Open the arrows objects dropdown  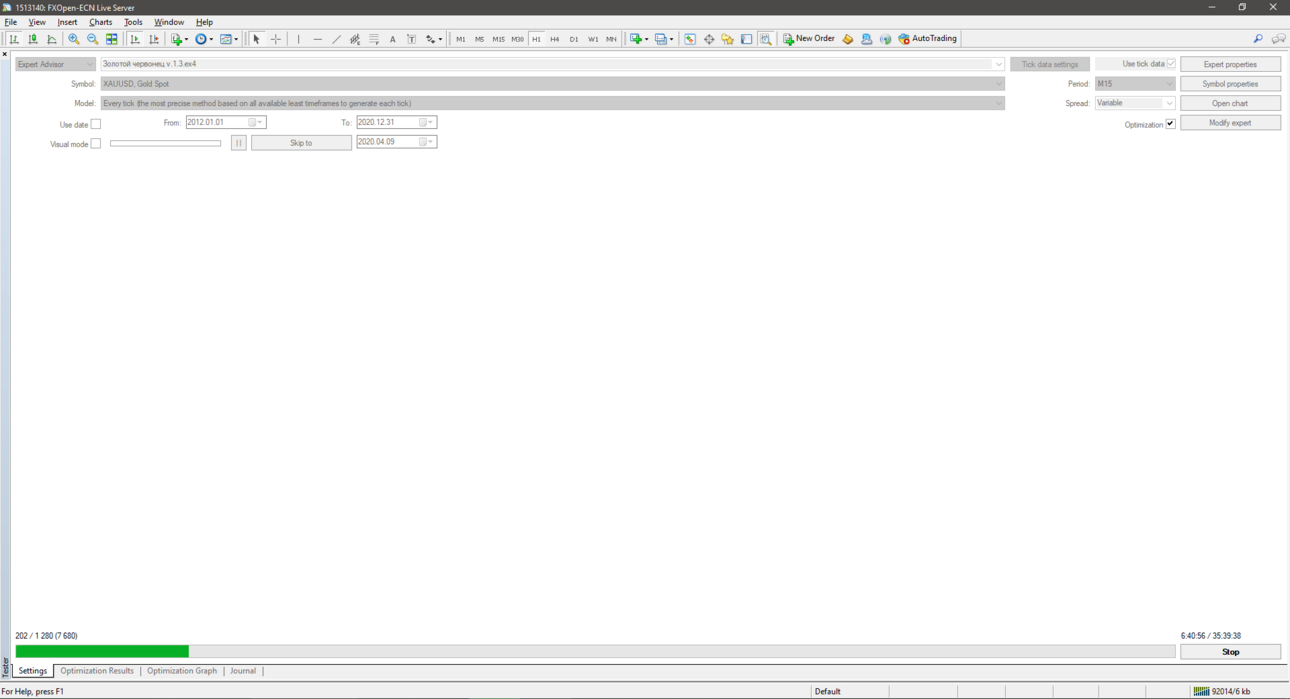434,39
